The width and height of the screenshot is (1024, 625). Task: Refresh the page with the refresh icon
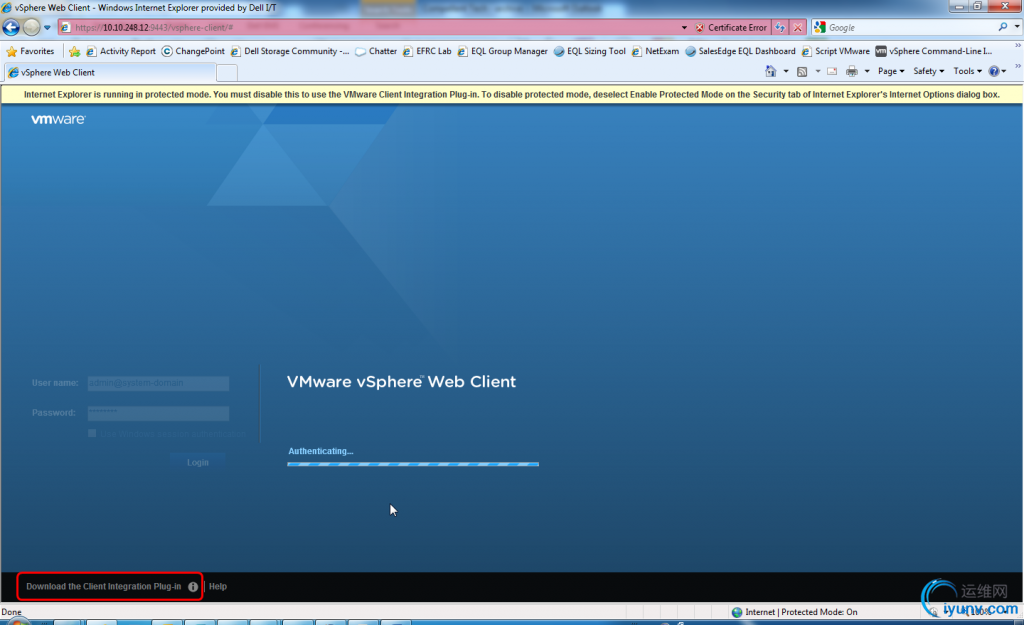point(780,27)
